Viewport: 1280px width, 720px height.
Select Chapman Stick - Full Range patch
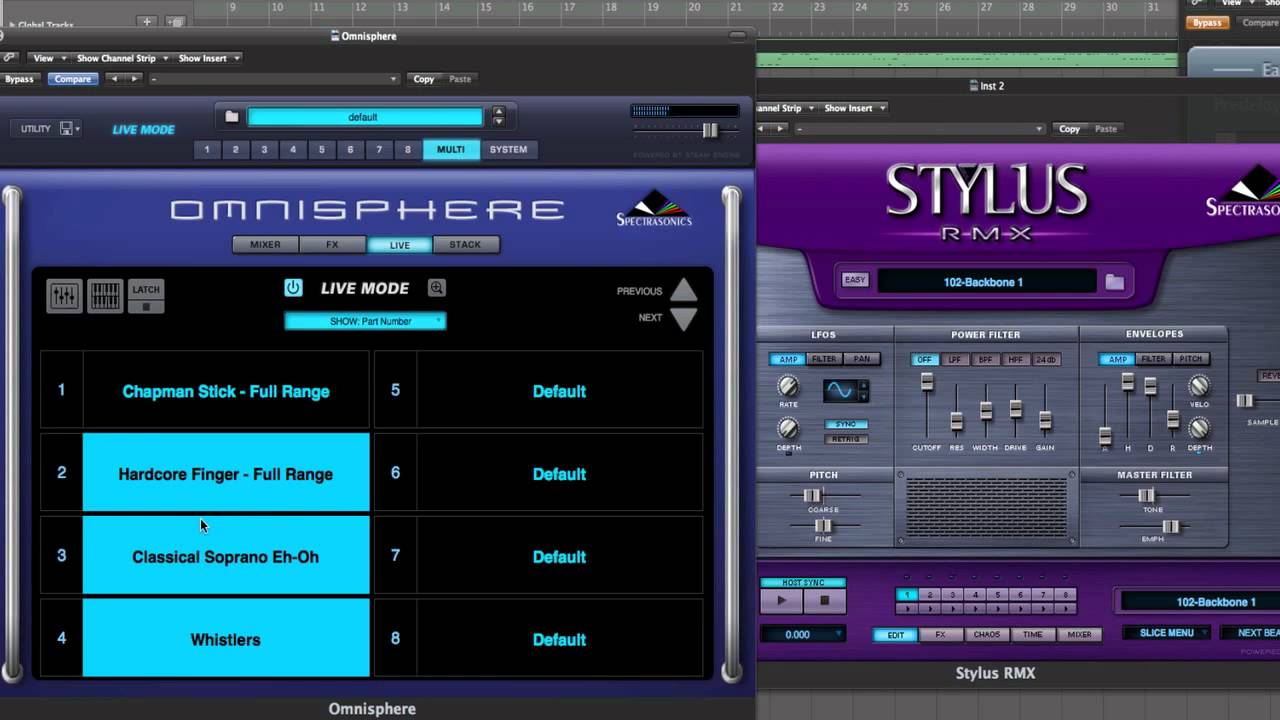(225, 391)
